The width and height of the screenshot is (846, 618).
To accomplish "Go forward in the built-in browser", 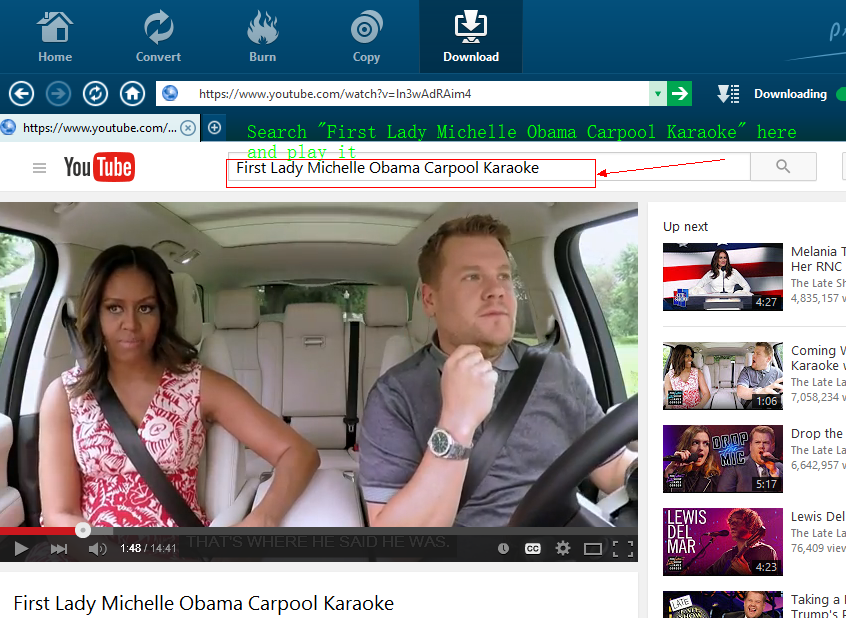I will click(x=58, y=93).
